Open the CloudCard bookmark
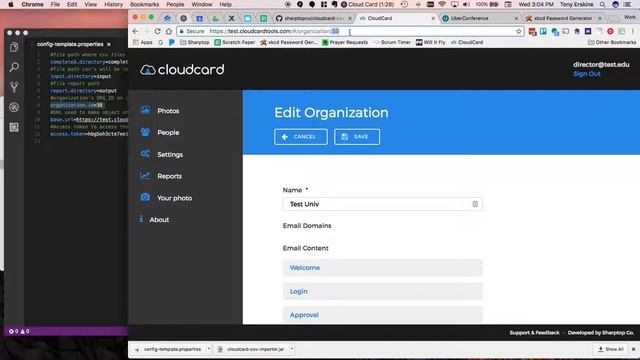This screenshot has height=360, width=640. click(x=467, y=42)
